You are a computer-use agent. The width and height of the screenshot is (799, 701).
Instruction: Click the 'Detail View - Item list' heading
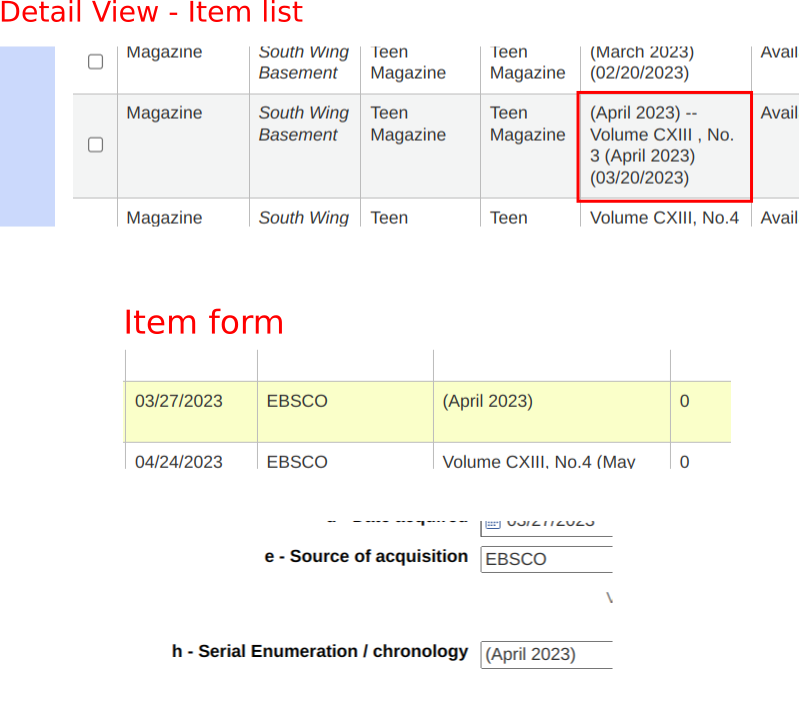point(151,13)
